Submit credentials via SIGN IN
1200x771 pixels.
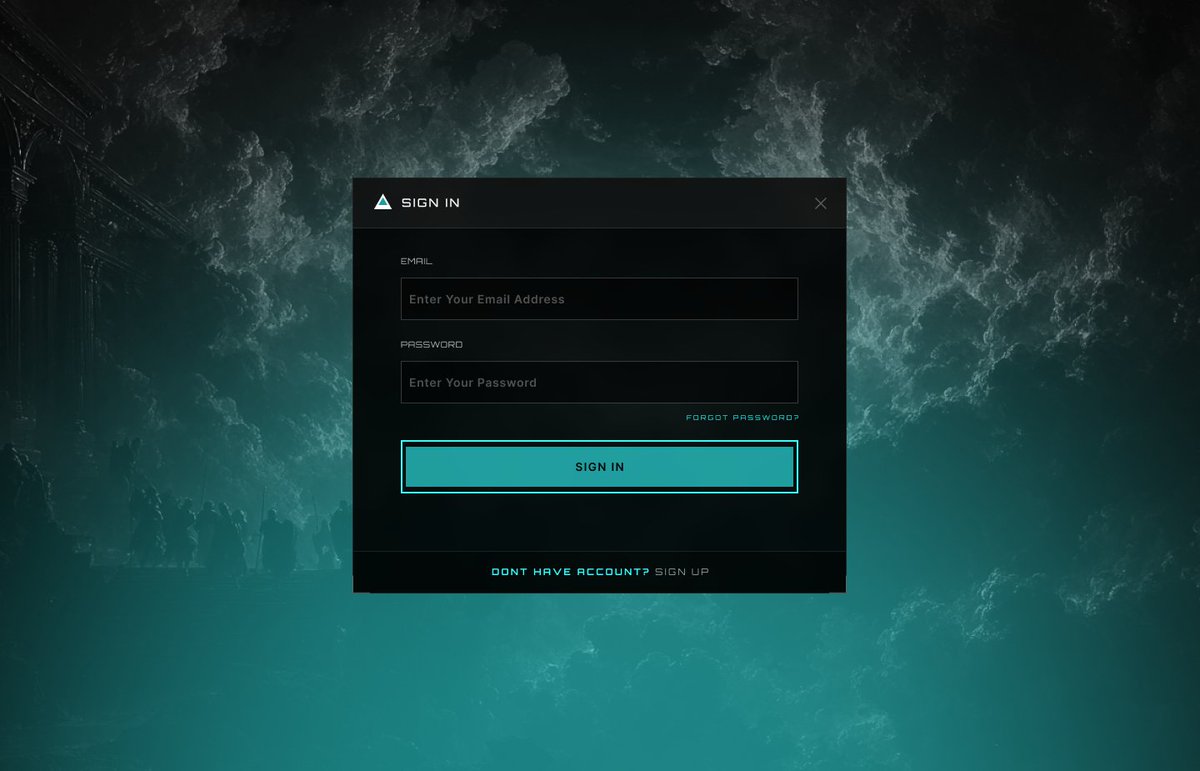click(599, 466)
